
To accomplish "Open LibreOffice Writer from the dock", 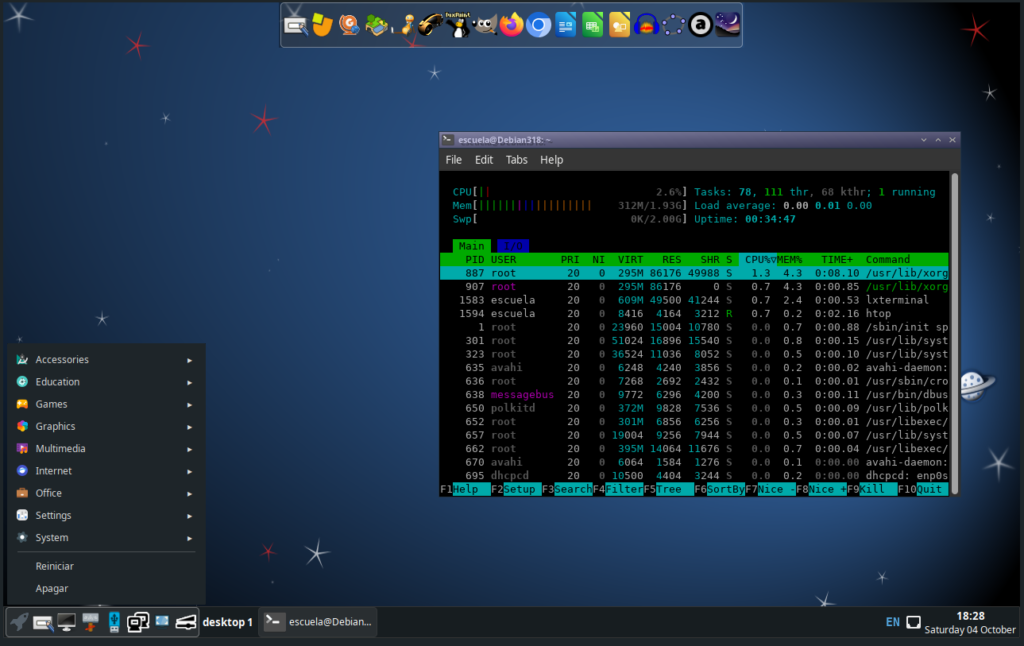I will 566,25.
